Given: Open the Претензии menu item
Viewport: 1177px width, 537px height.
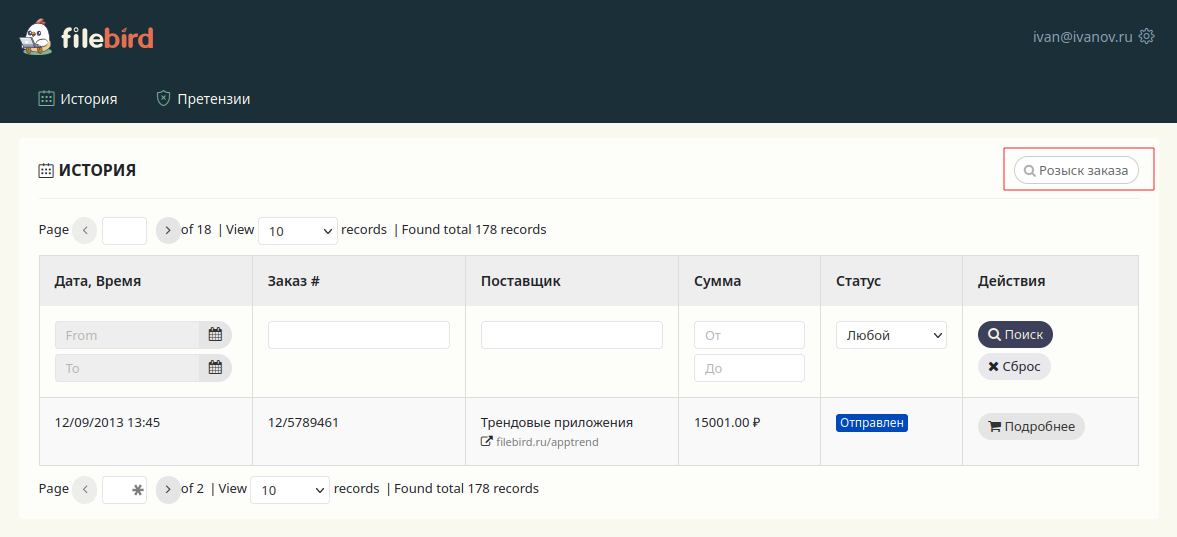Looking at the screenshot, I should (203, 99).
